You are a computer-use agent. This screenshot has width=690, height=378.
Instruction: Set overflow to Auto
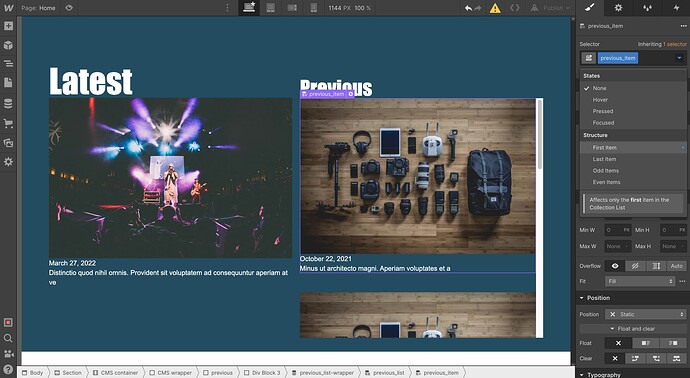(x=676, y=266)
